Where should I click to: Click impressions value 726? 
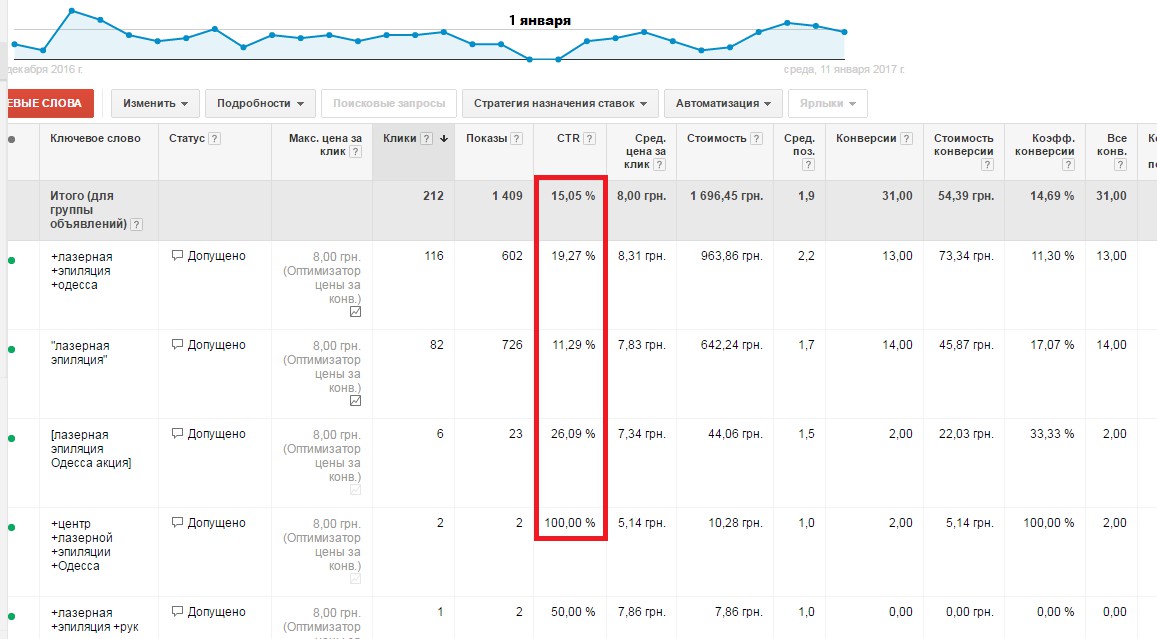(x=512, y=345)
